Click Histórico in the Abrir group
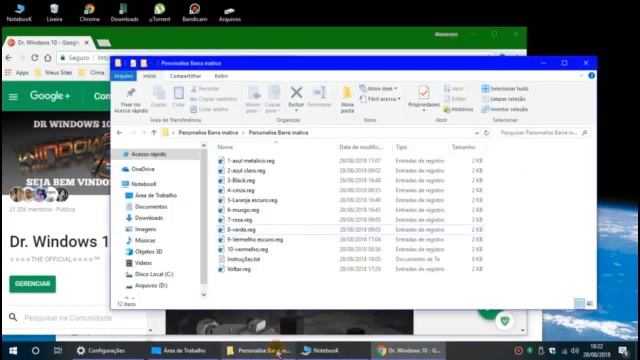The height and width of the screenshot is (360, 640). [x=458, y=109]
